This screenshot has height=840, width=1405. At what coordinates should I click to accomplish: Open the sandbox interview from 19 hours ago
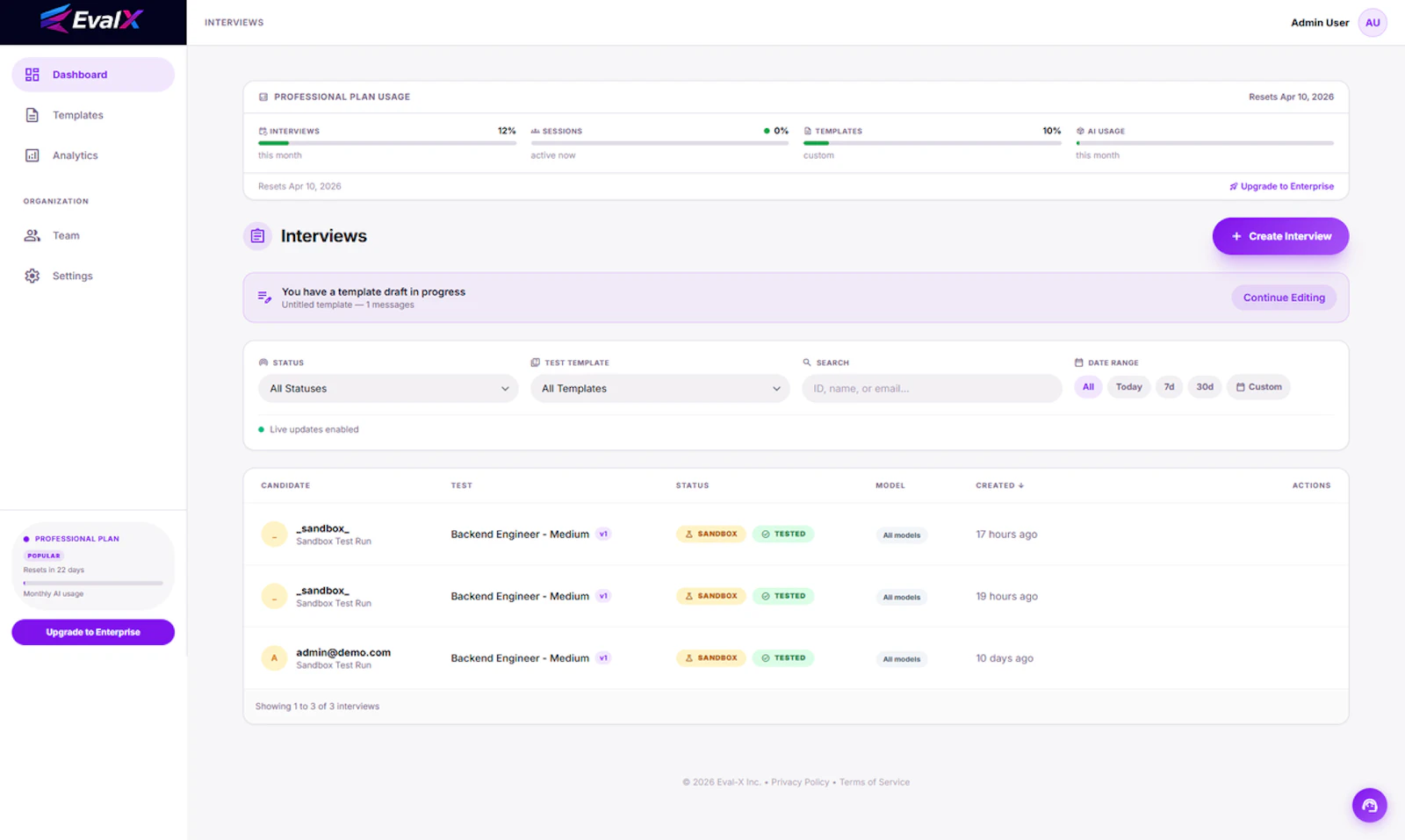[x=796, y=597]
